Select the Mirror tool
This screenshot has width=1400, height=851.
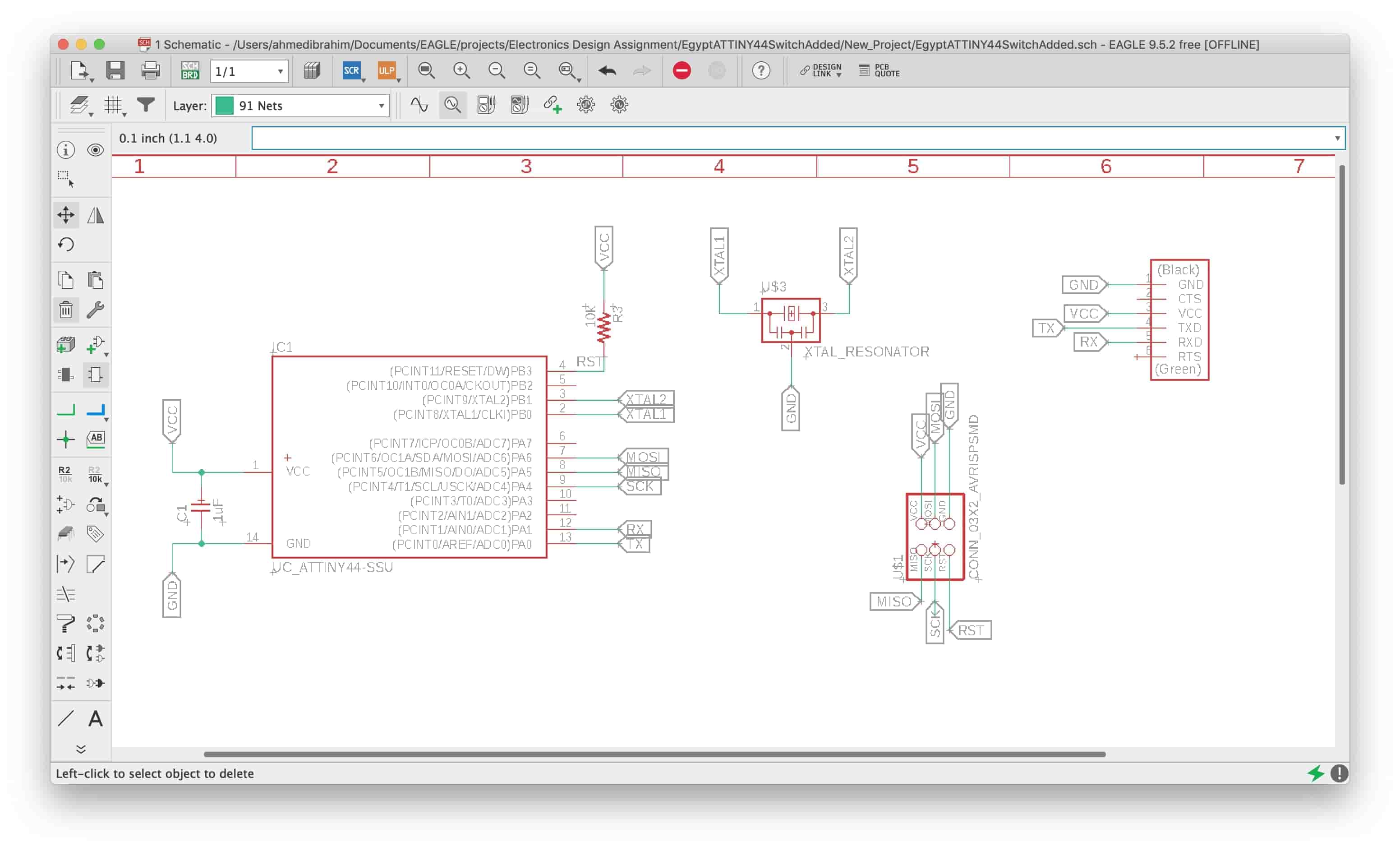point(96,215)
